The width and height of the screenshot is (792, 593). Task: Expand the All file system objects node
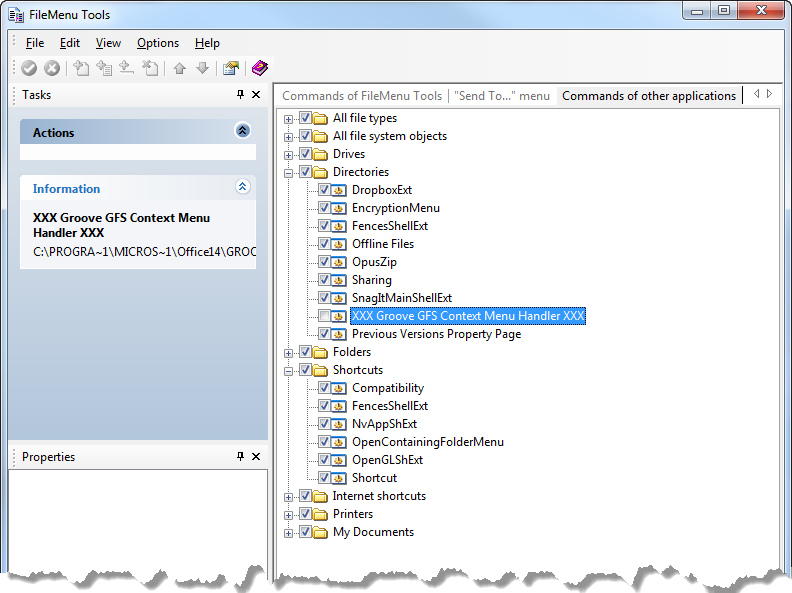[288, 137]
